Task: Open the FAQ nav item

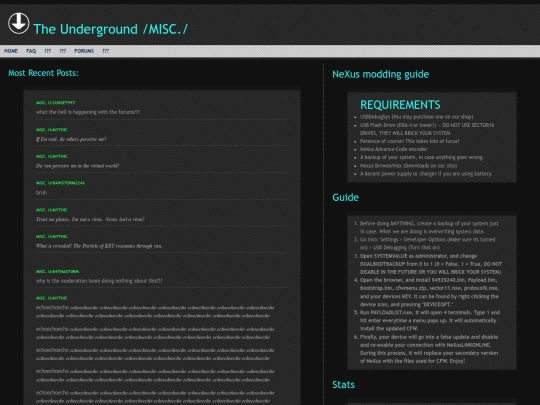Action: tap(31, 51)
